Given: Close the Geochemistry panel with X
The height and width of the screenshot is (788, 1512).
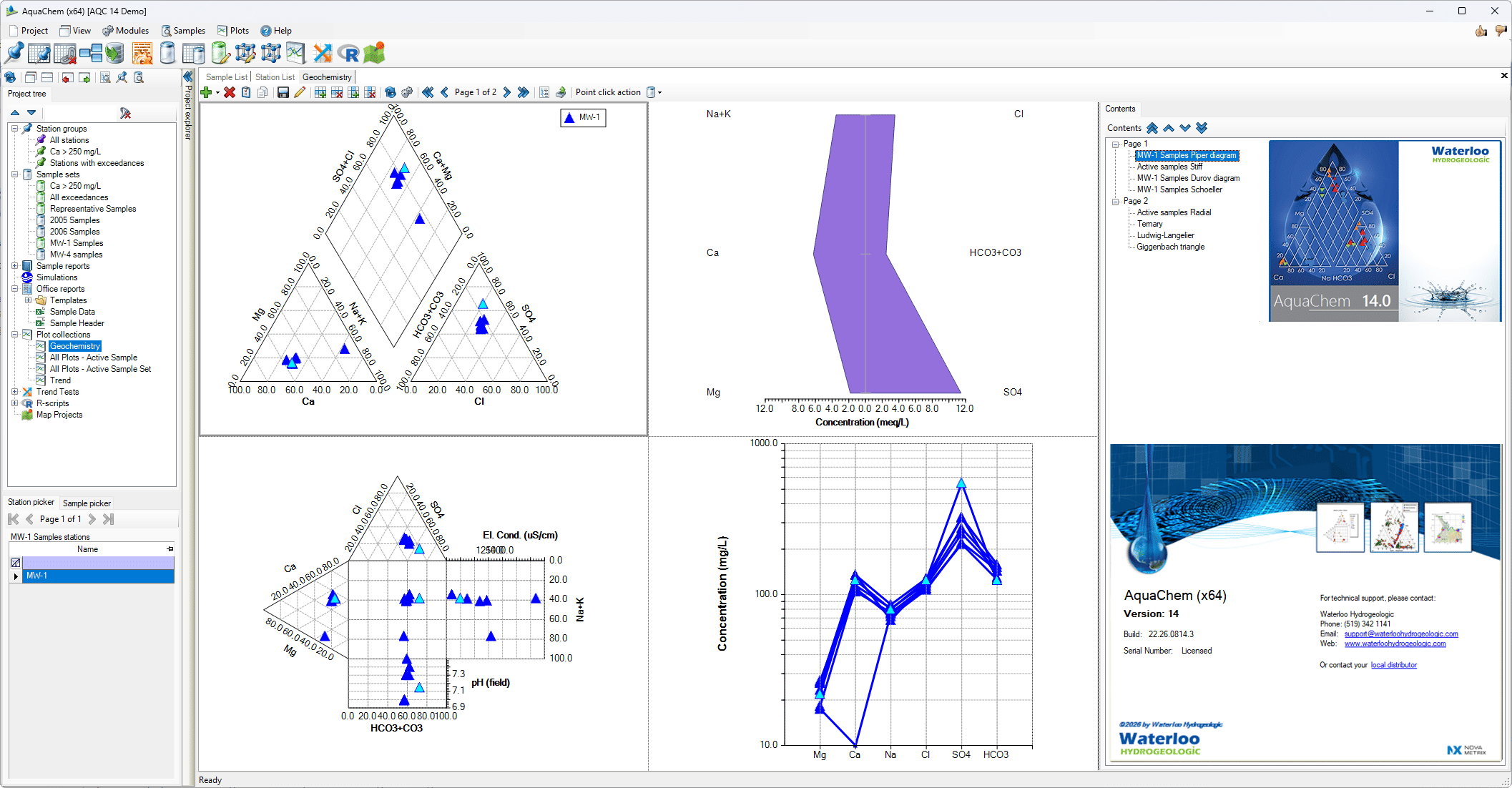Looking at the screenshot, I should [x=1504, y=76].
